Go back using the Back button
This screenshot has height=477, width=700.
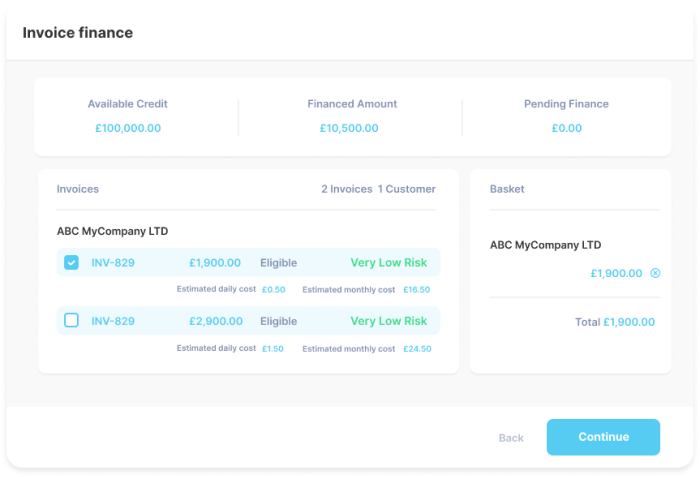click(511, 438)
